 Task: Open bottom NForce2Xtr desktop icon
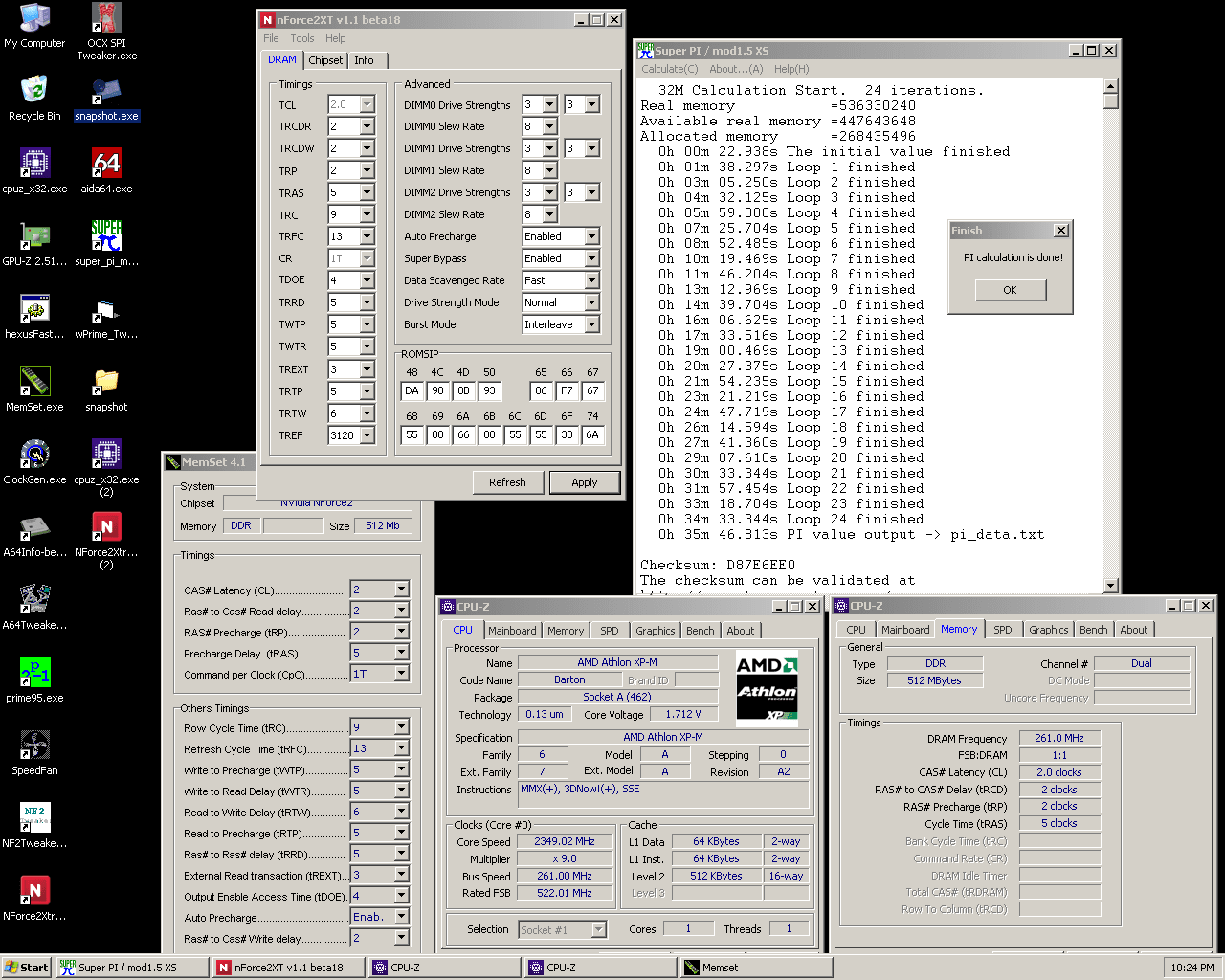tap(34, 891)
